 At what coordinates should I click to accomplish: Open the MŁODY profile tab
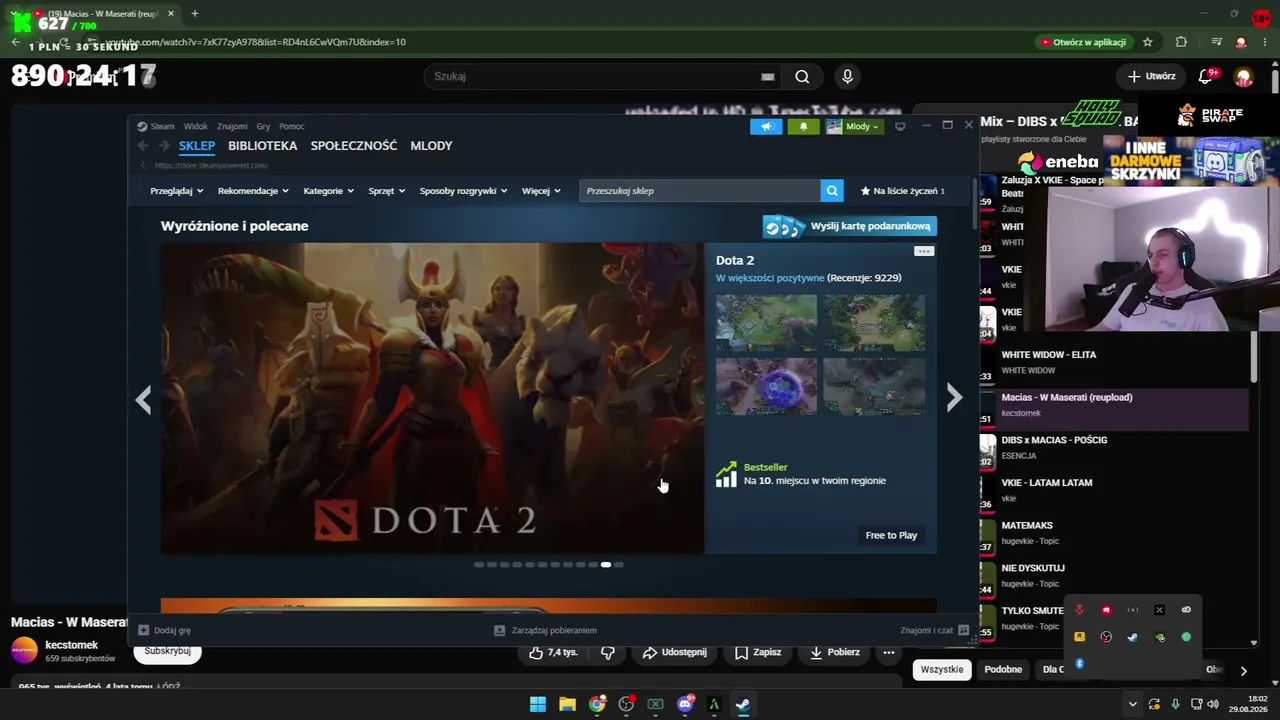[431, 146]
